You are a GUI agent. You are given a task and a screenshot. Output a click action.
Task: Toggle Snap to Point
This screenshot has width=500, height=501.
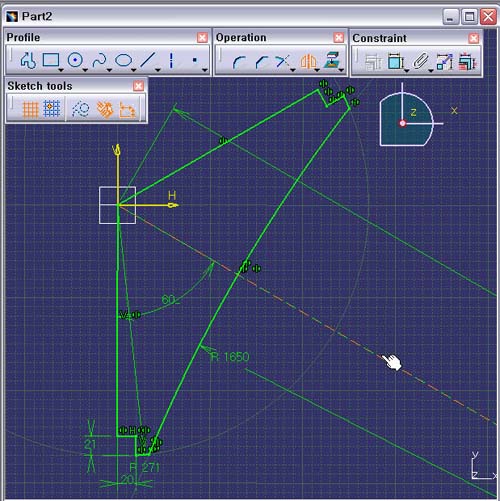pos(52,108)
